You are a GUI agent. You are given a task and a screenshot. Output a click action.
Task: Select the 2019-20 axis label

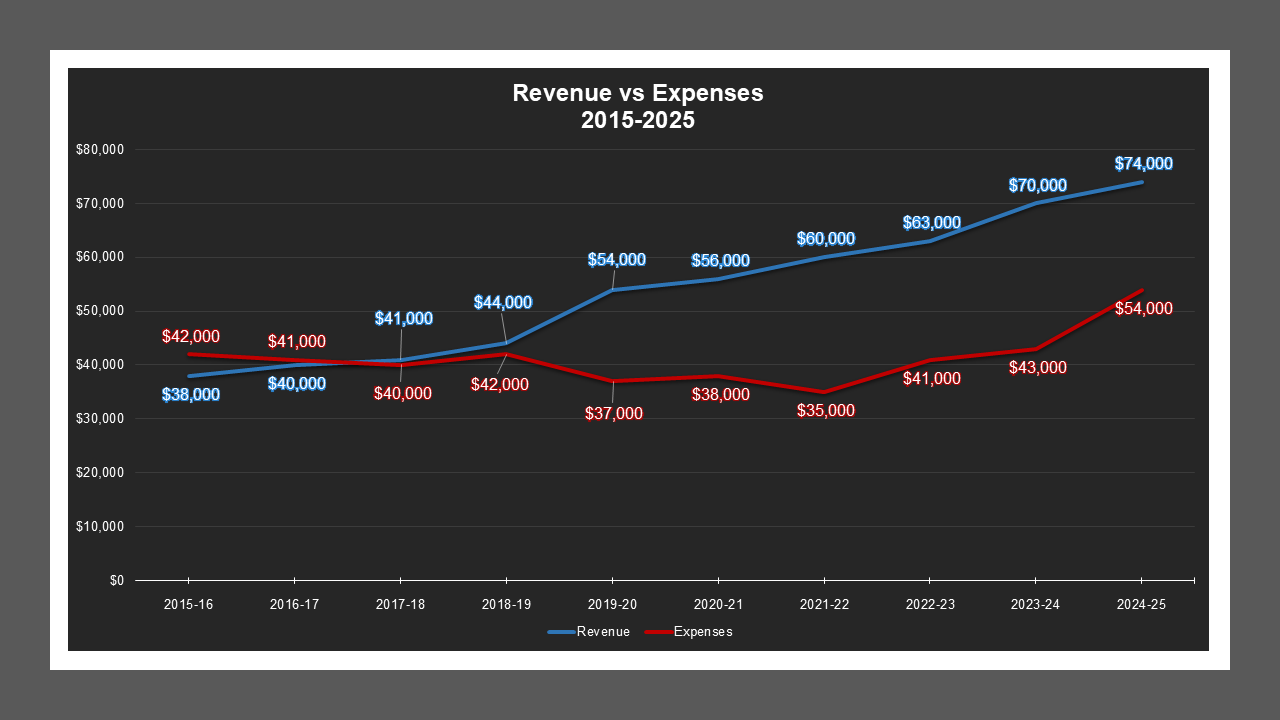point(613,604)
